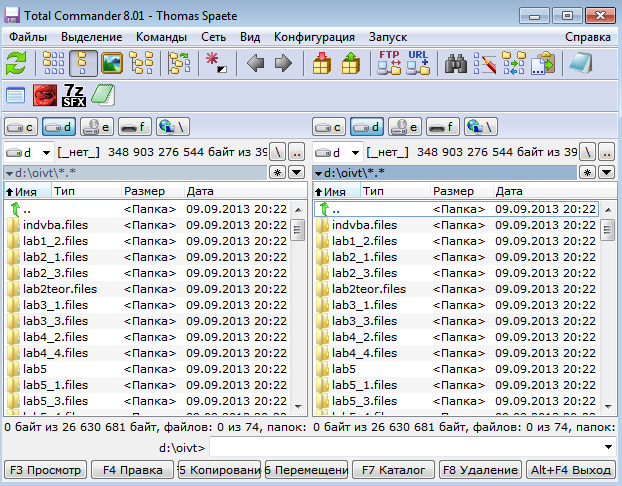Screen dimensions: 622x486
Task: Open the Конфигурация menu
Action: [x=314, y=37]
